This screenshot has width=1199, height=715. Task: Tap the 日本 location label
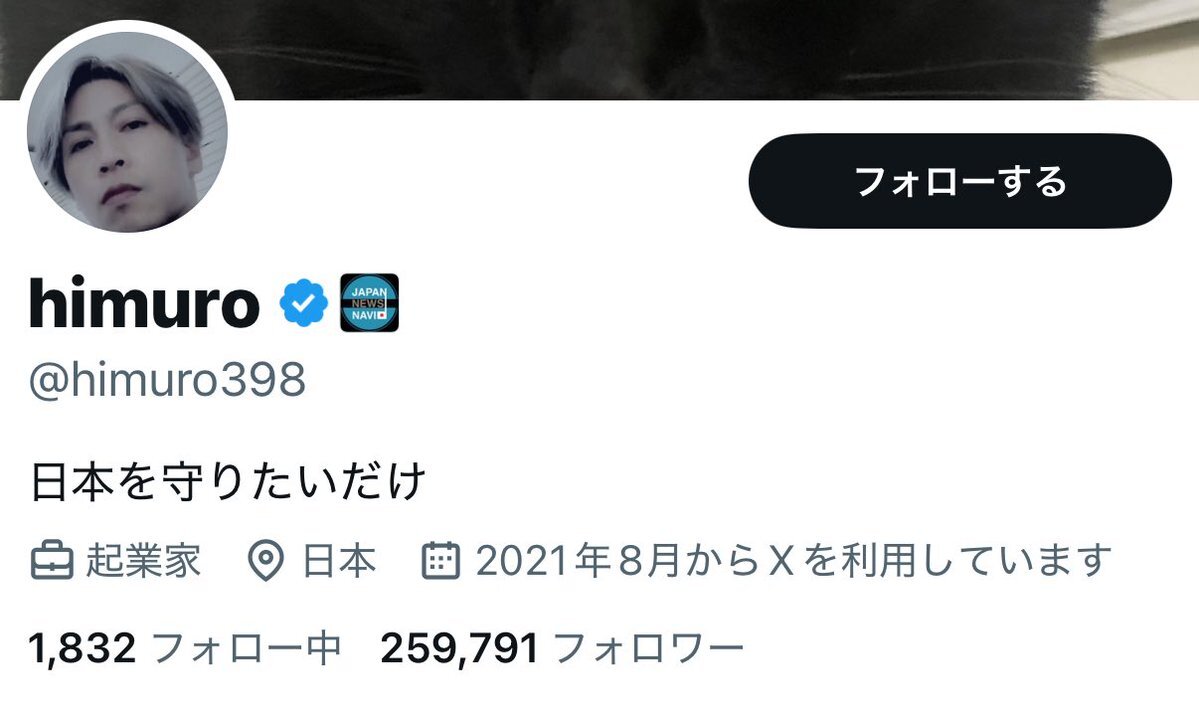pos(340,561)
